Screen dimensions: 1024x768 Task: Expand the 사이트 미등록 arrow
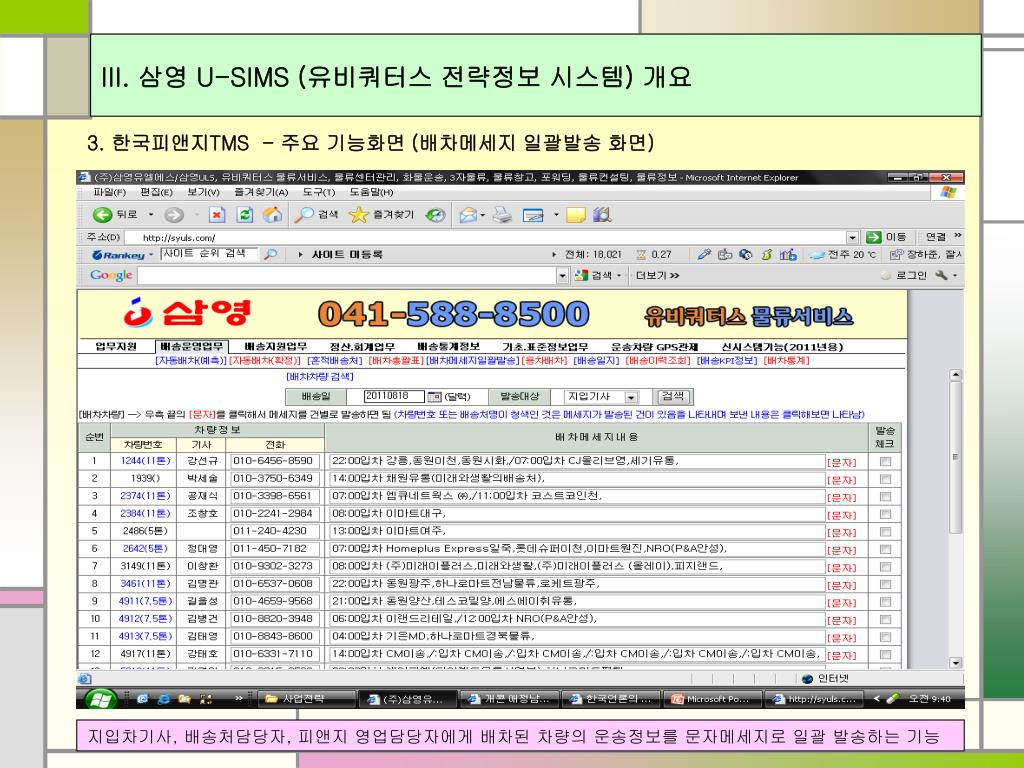(x=300, y=255)
